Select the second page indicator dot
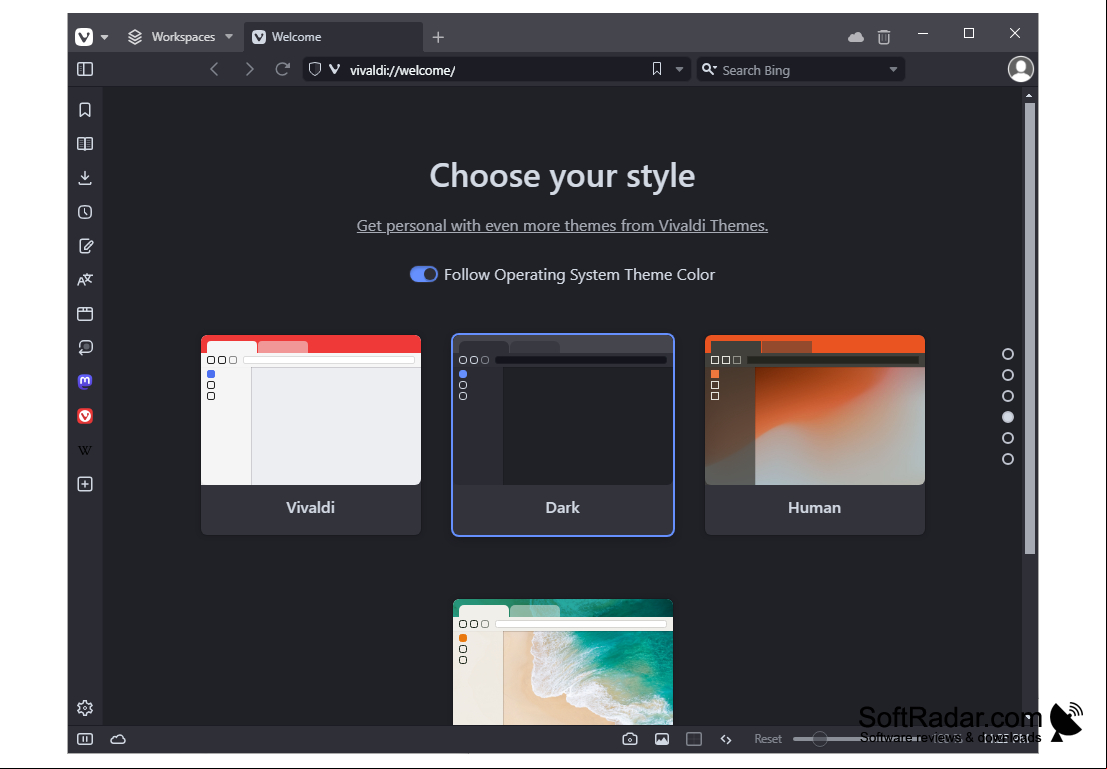 (1007, 375)
